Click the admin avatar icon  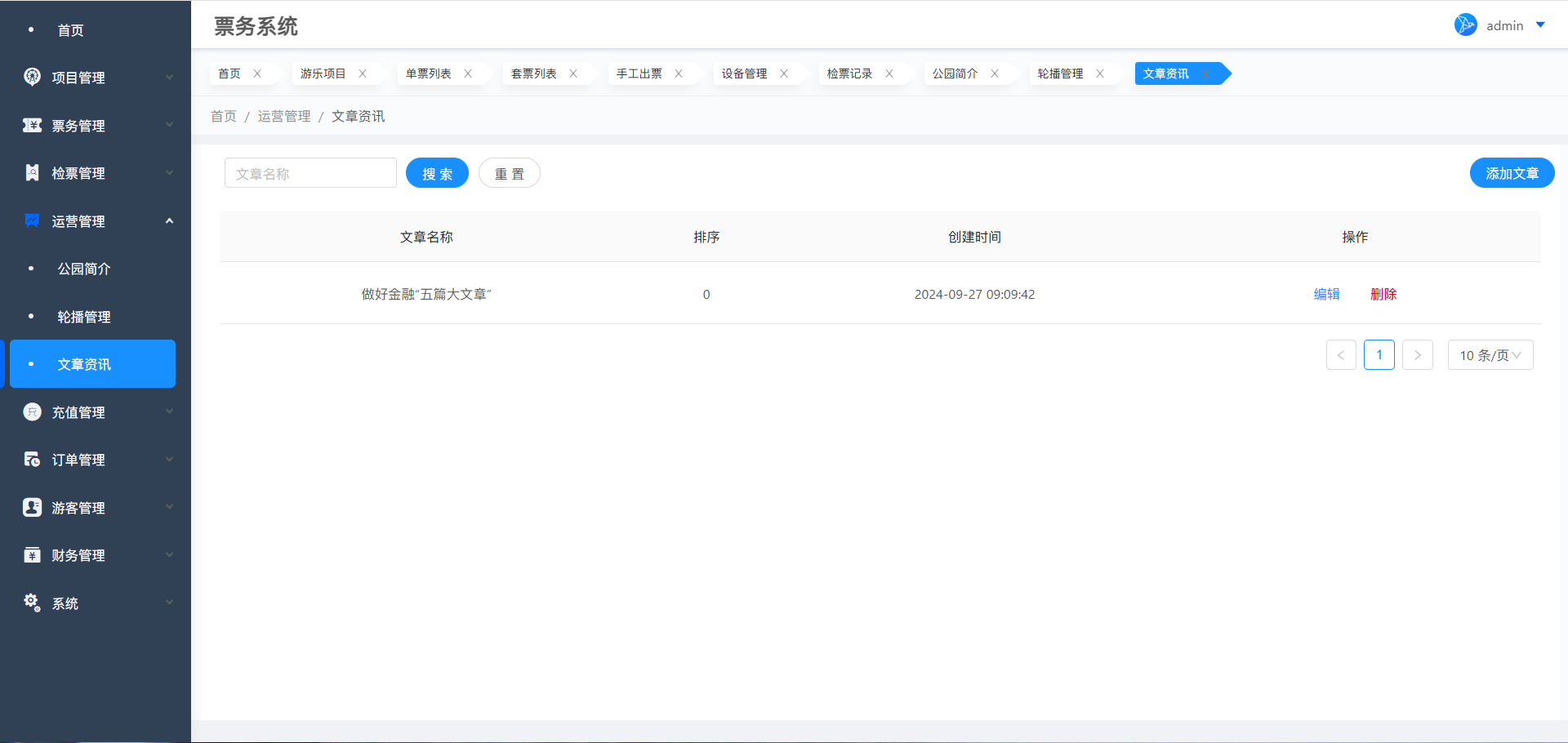tap(1465, 24)
